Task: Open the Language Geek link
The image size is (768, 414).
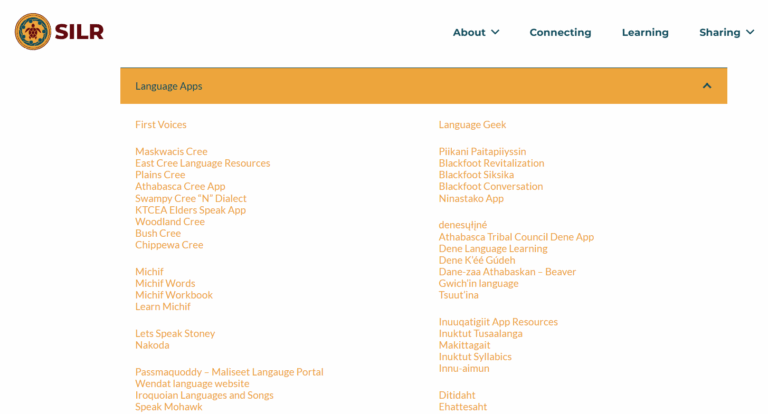Action: tap(472, 125)
